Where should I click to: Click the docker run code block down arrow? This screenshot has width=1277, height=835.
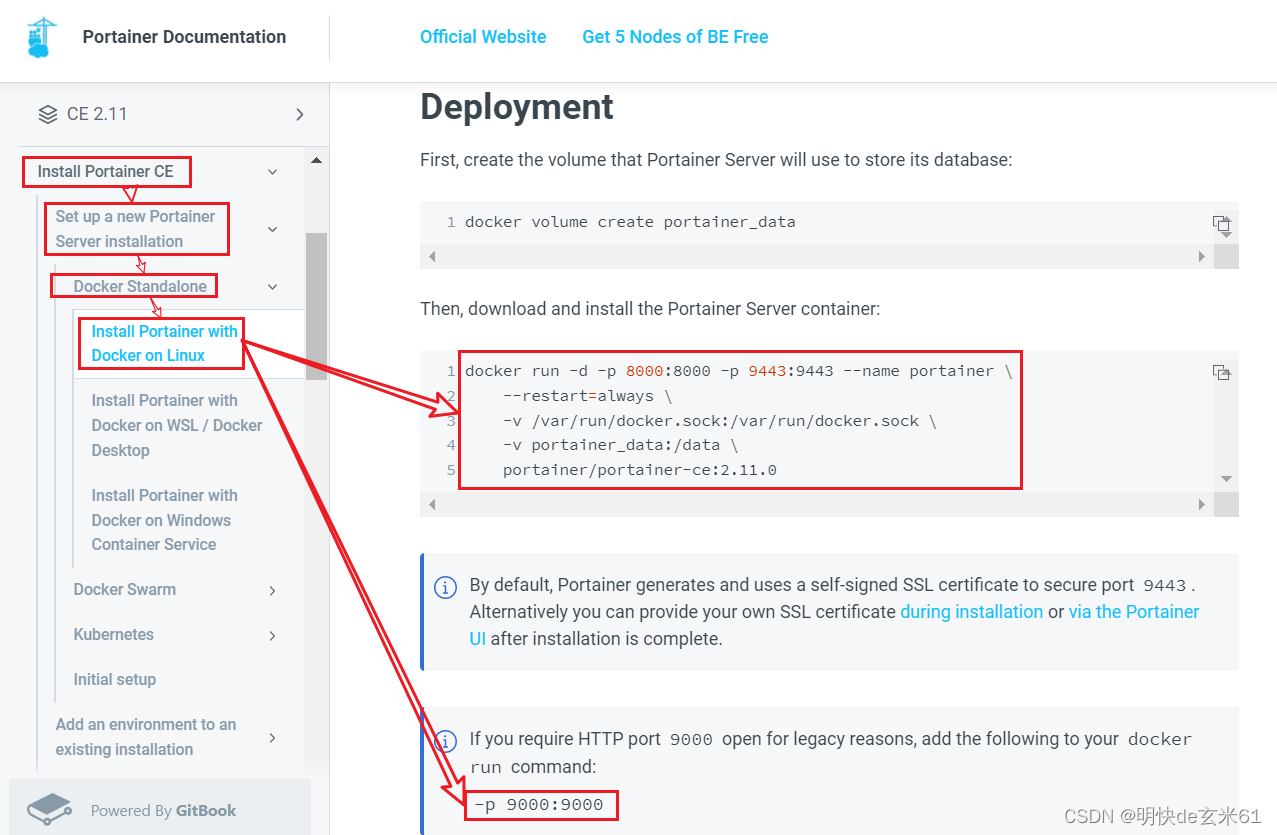click(x=1226, y=479)
